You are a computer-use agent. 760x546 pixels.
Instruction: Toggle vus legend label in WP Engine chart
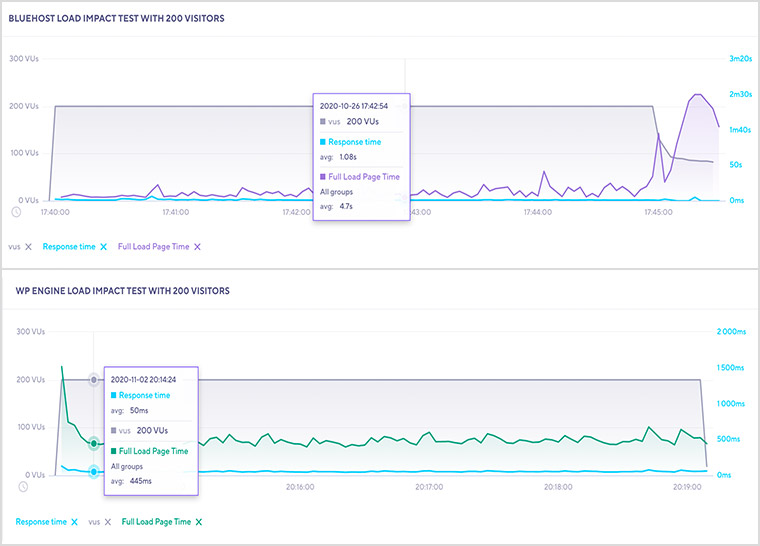pos(94,522)
